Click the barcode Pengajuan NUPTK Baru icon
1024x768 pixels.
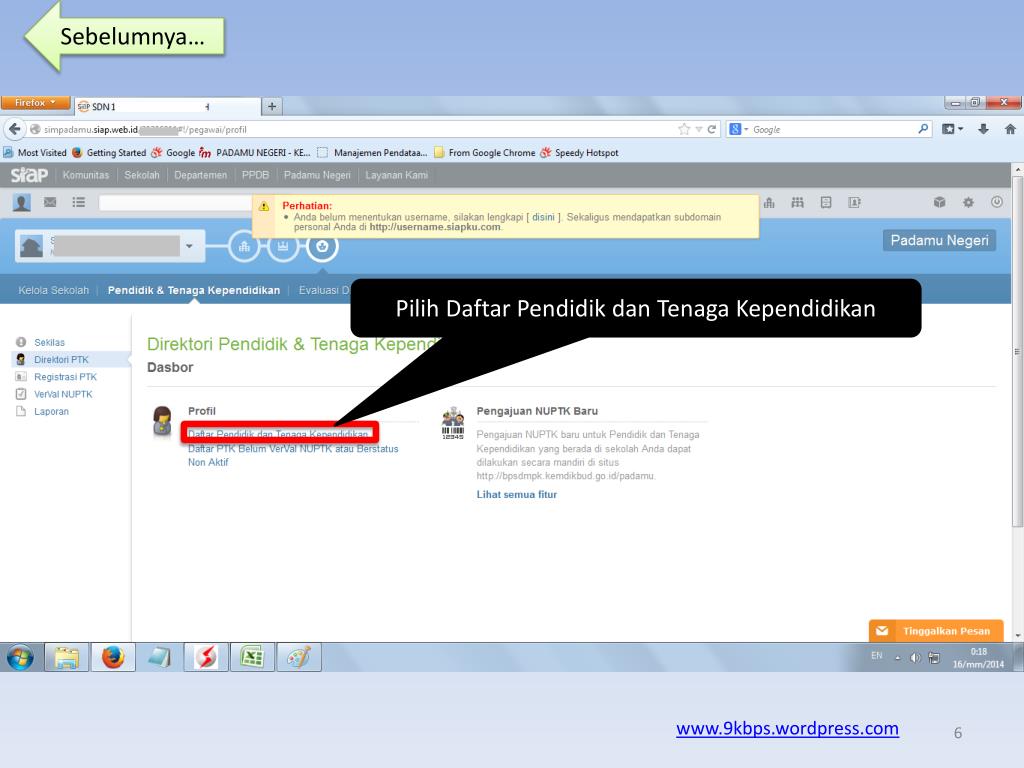point(453,423)
